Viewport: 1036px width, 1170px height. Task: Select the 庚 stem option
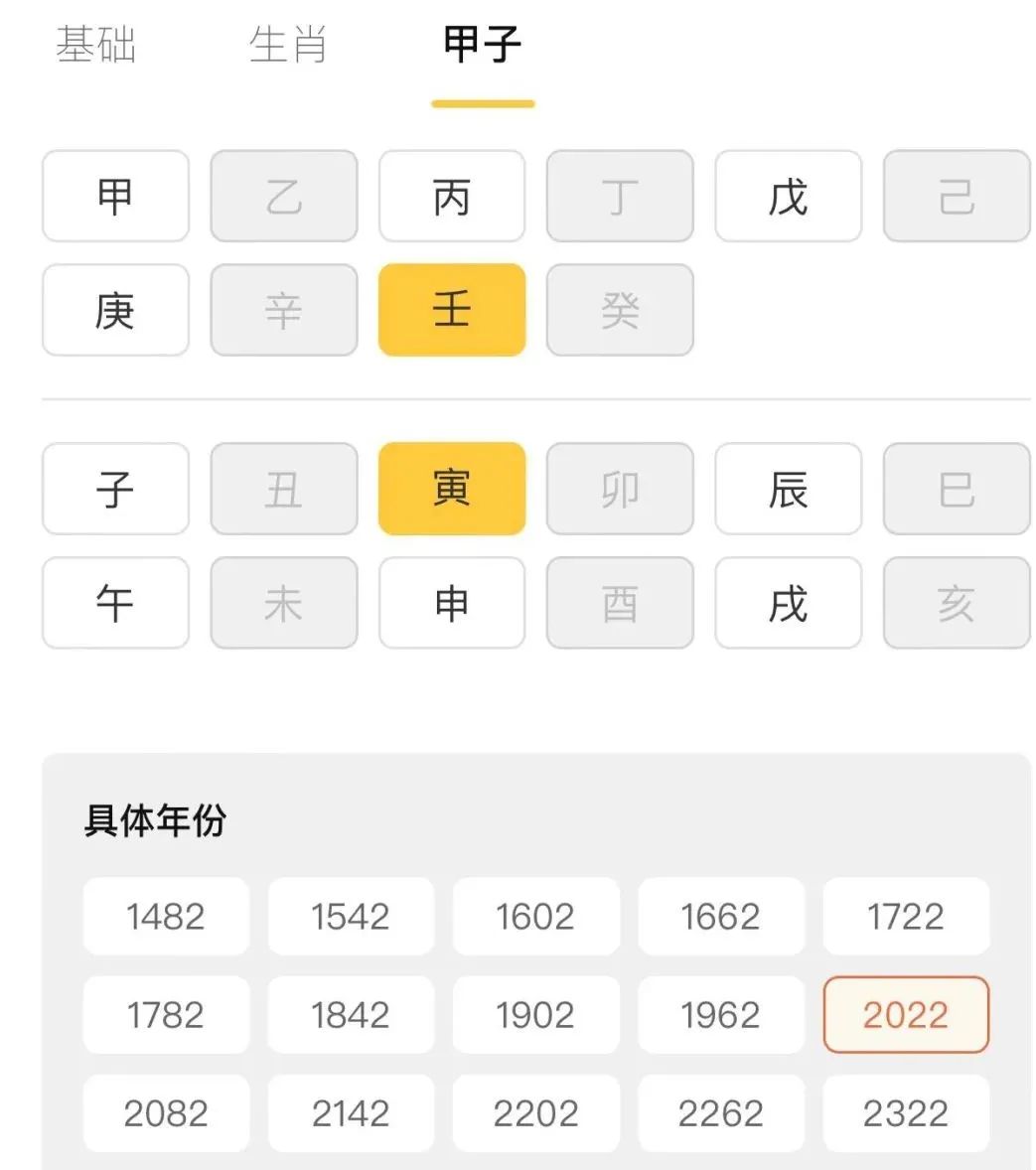[x=115, y=311]
